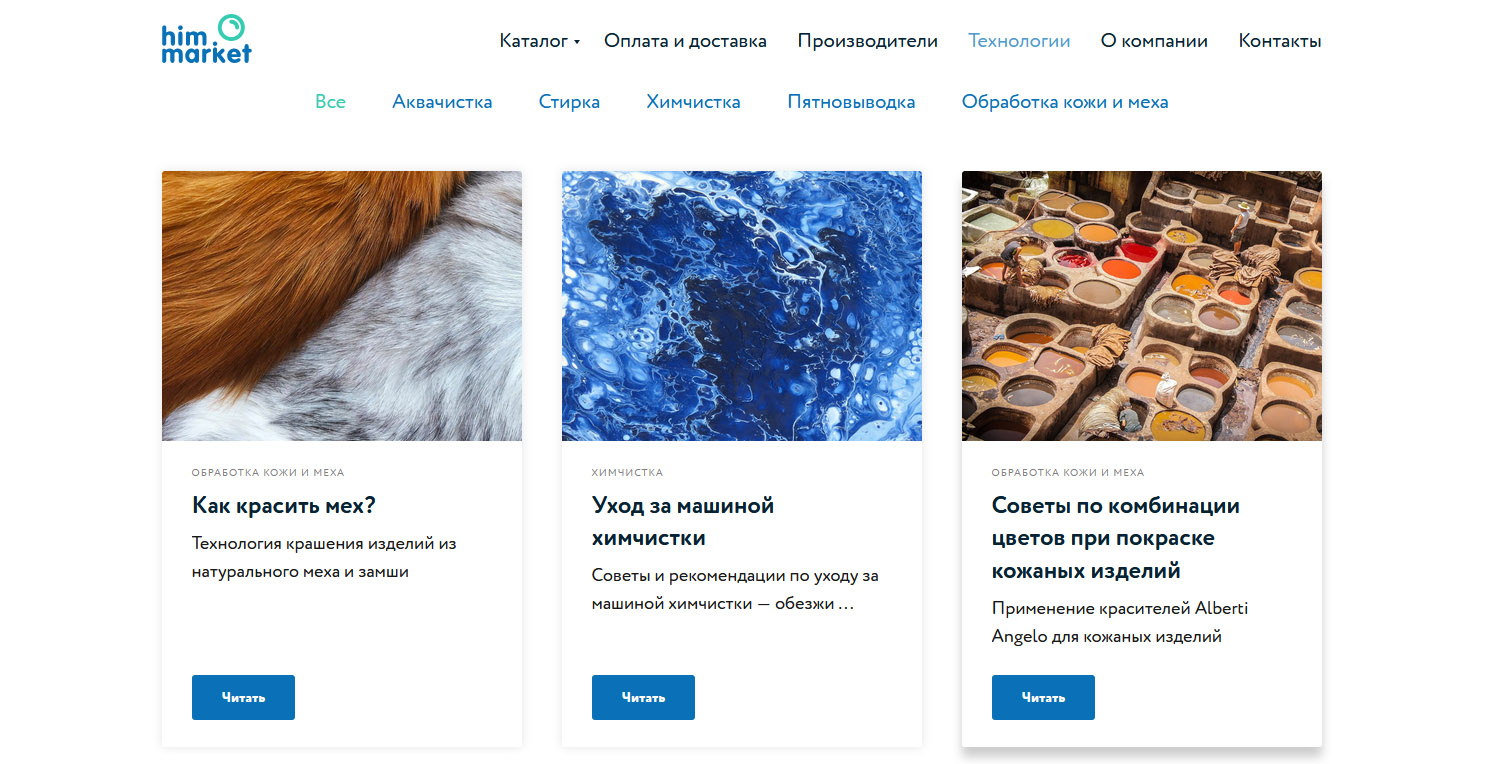Open Контакты page

[1280, 41]
